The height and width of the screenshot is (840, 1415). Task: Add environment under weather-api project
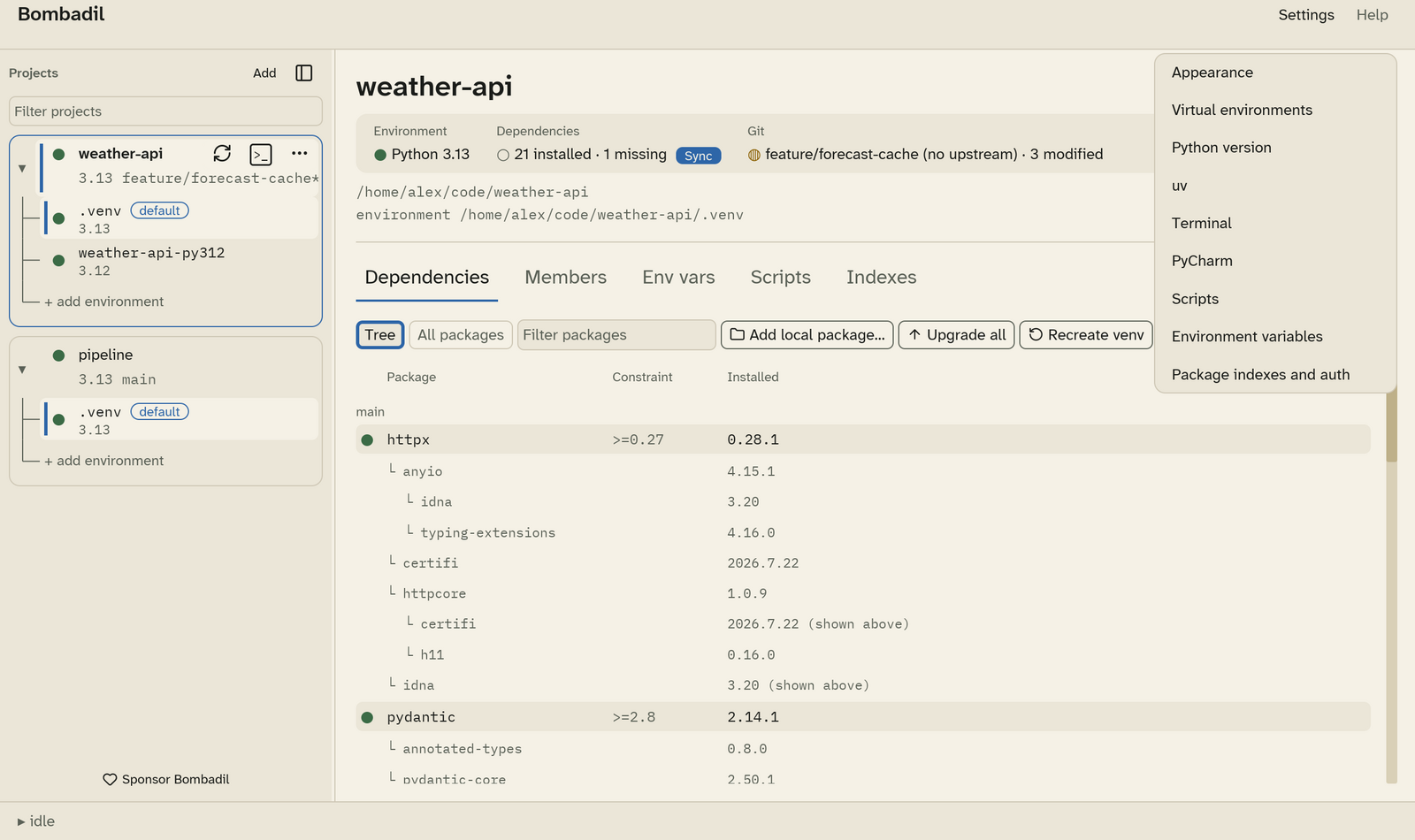pyautogui.click(x=104, y=302)
